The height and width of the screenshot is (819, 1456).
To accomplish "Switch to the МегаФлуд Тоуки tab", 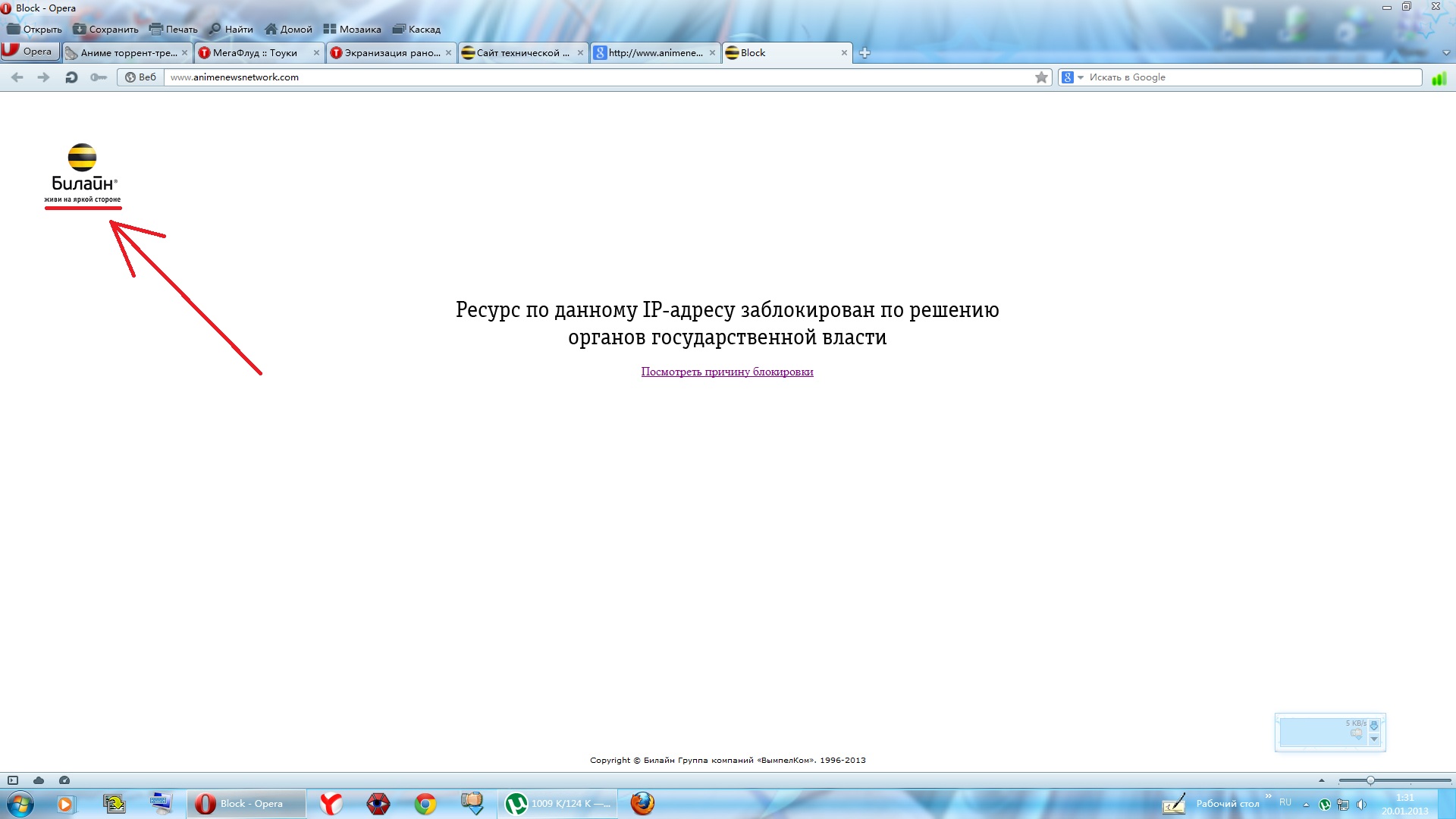I will click(255, 53).
